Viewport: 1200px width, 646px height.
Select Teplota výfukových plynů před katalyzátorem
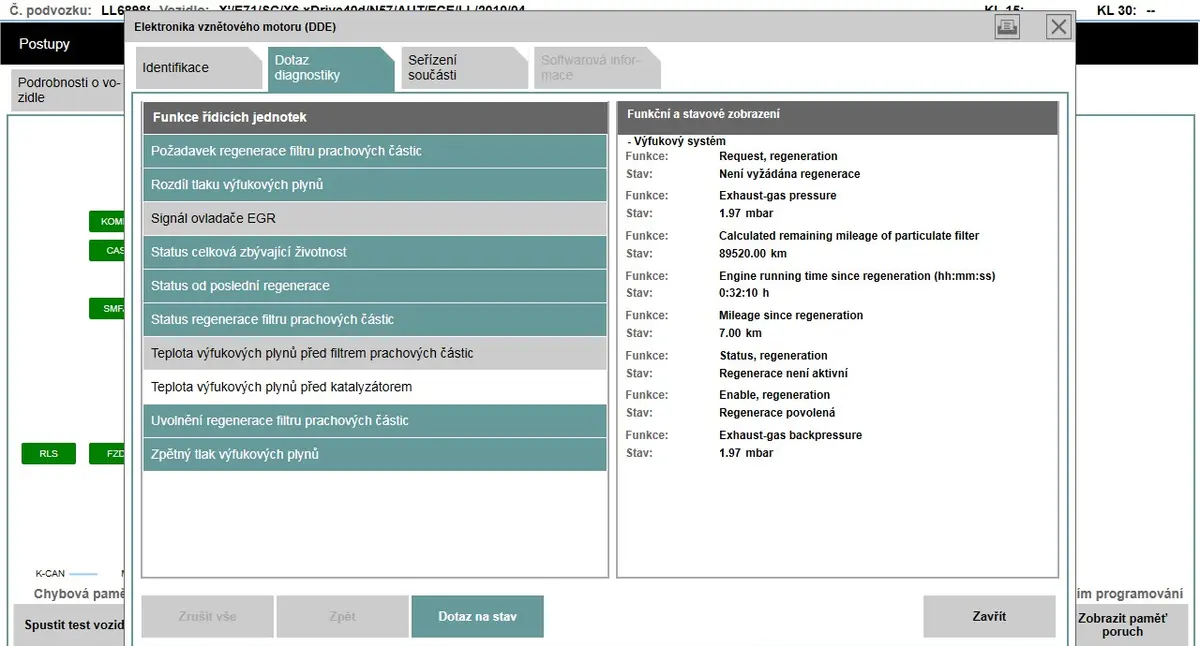coord(375,387)
